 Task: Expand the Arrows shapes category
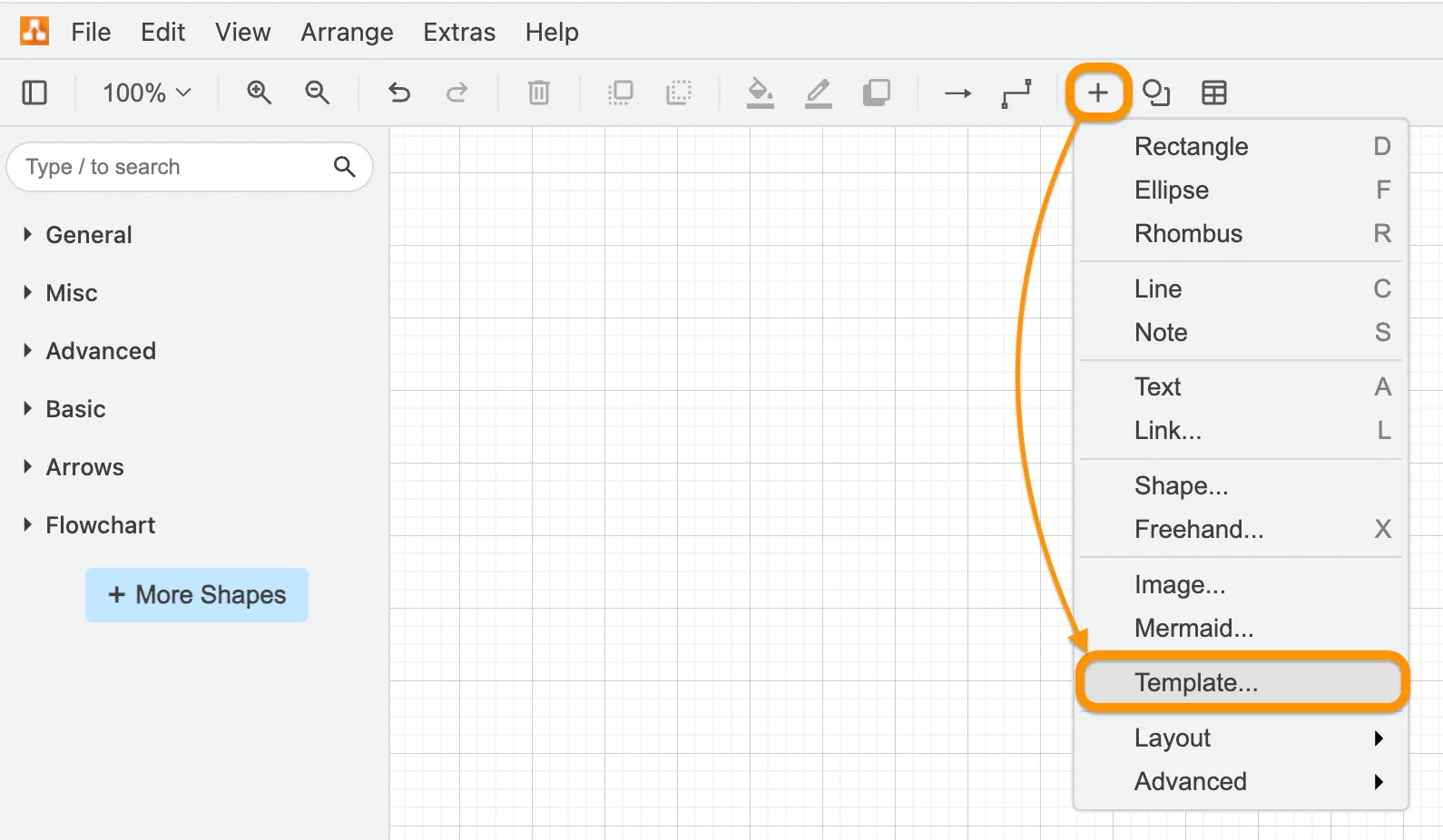[x=84, y=467]
